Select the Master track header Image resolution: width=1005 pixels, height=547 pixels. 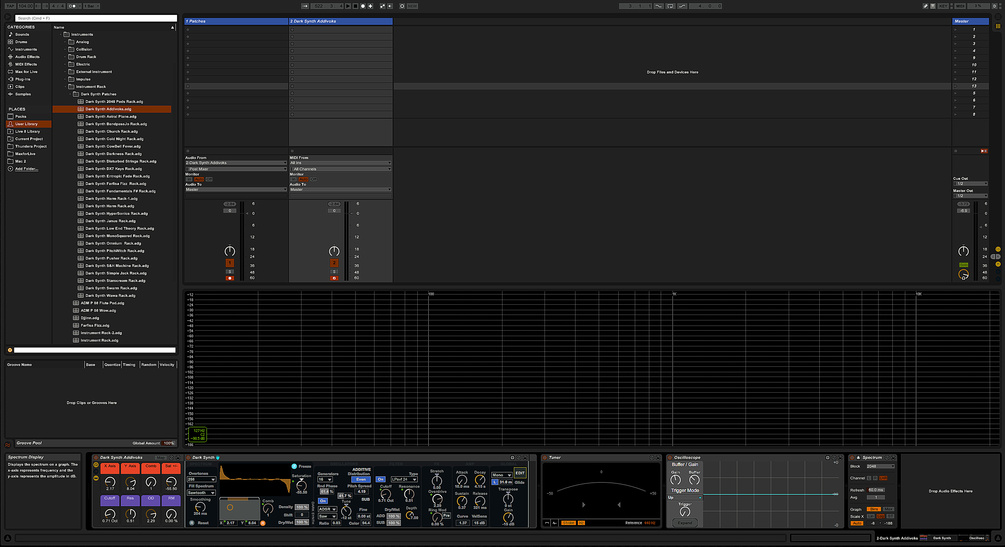point(968,20)
